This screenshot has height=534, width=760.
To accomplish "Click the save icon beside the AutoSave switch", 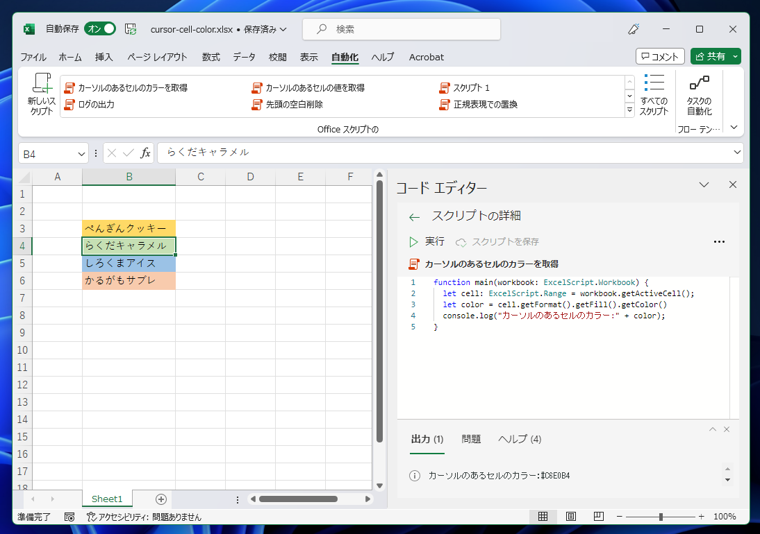I will point(130,29).
